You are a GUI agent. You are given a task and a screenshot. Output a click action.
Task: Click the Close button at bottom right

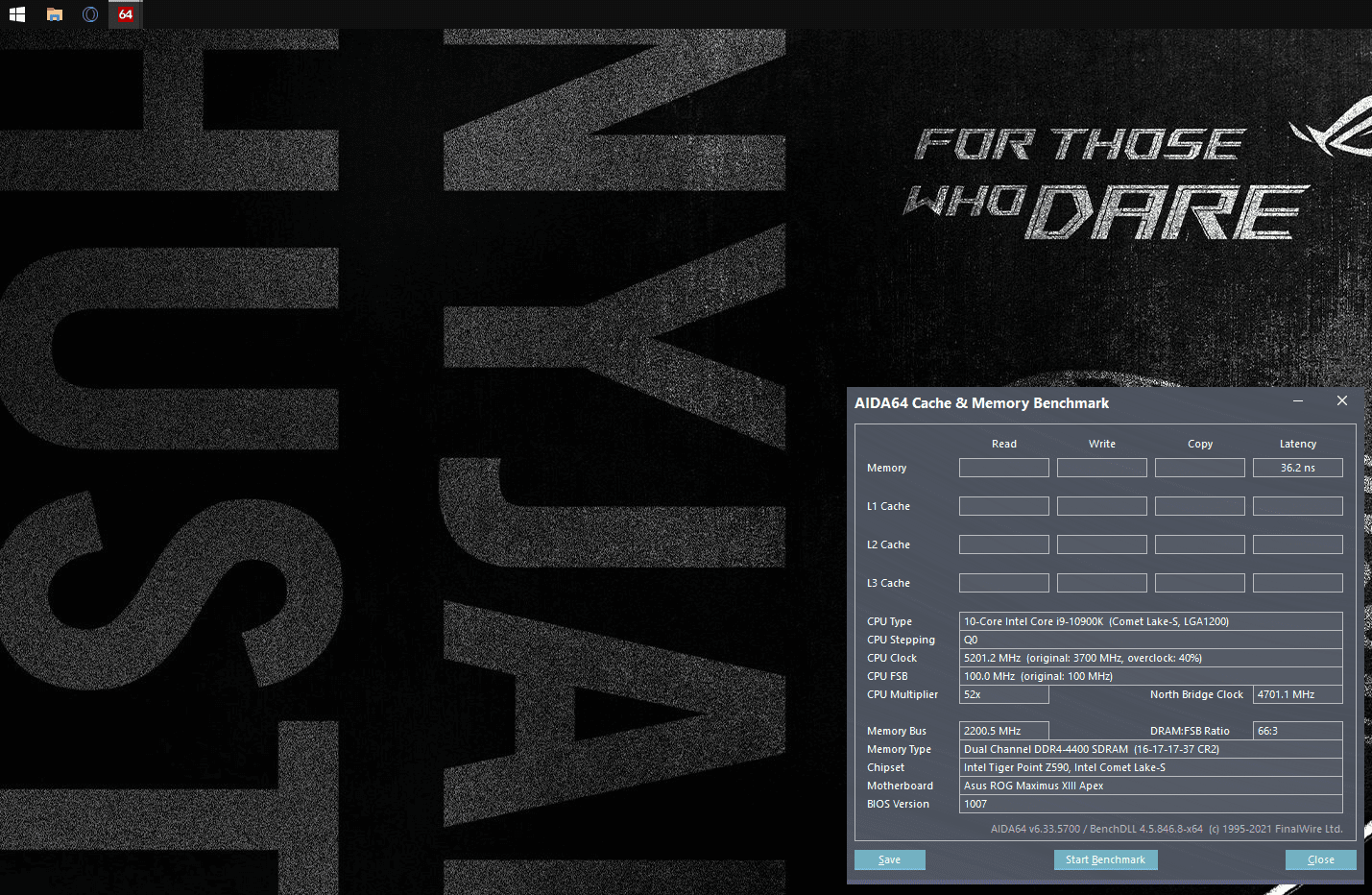[1321, 859]
